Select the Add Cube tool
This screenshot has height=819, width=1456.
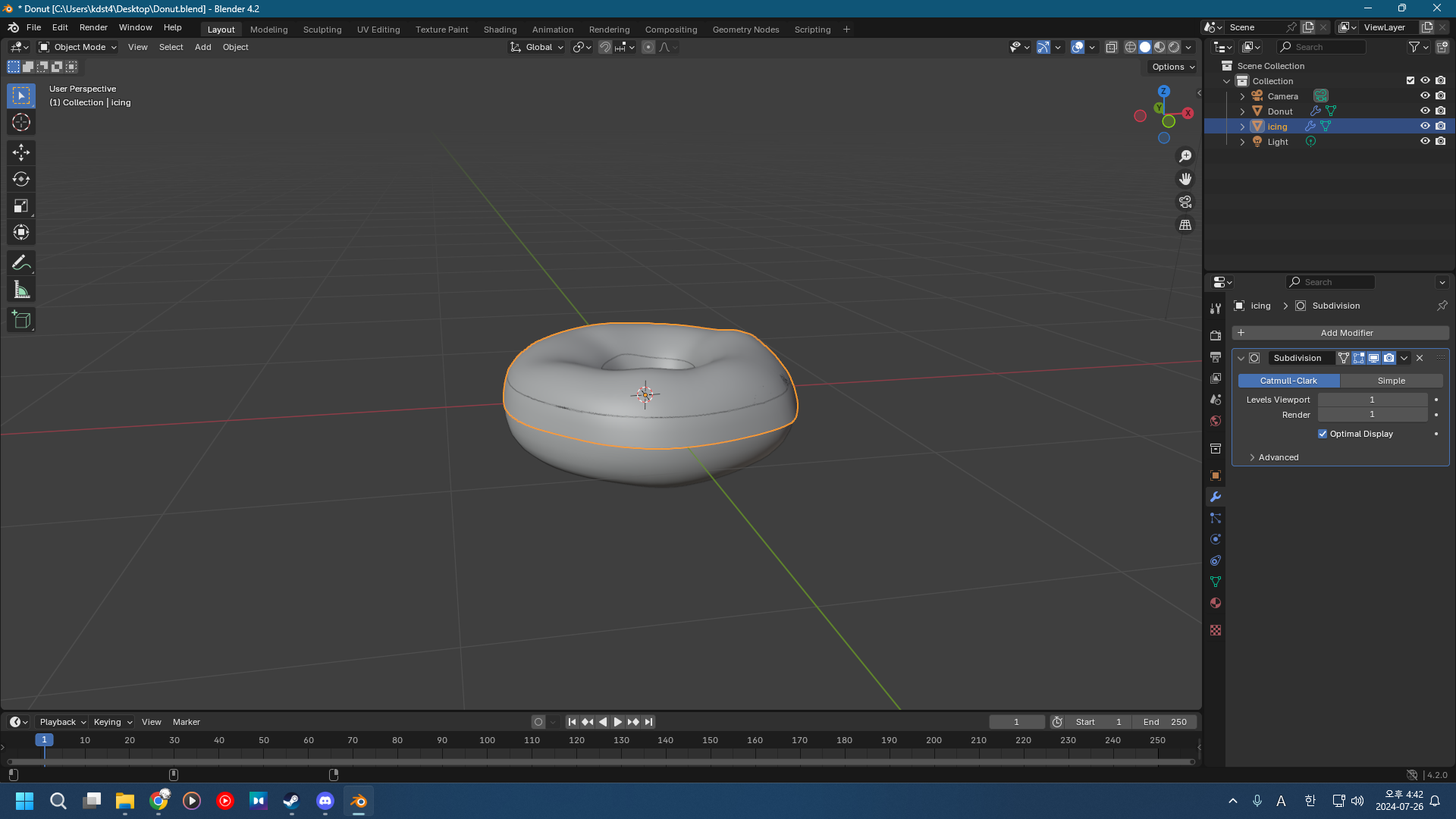(x=20, y=320)
